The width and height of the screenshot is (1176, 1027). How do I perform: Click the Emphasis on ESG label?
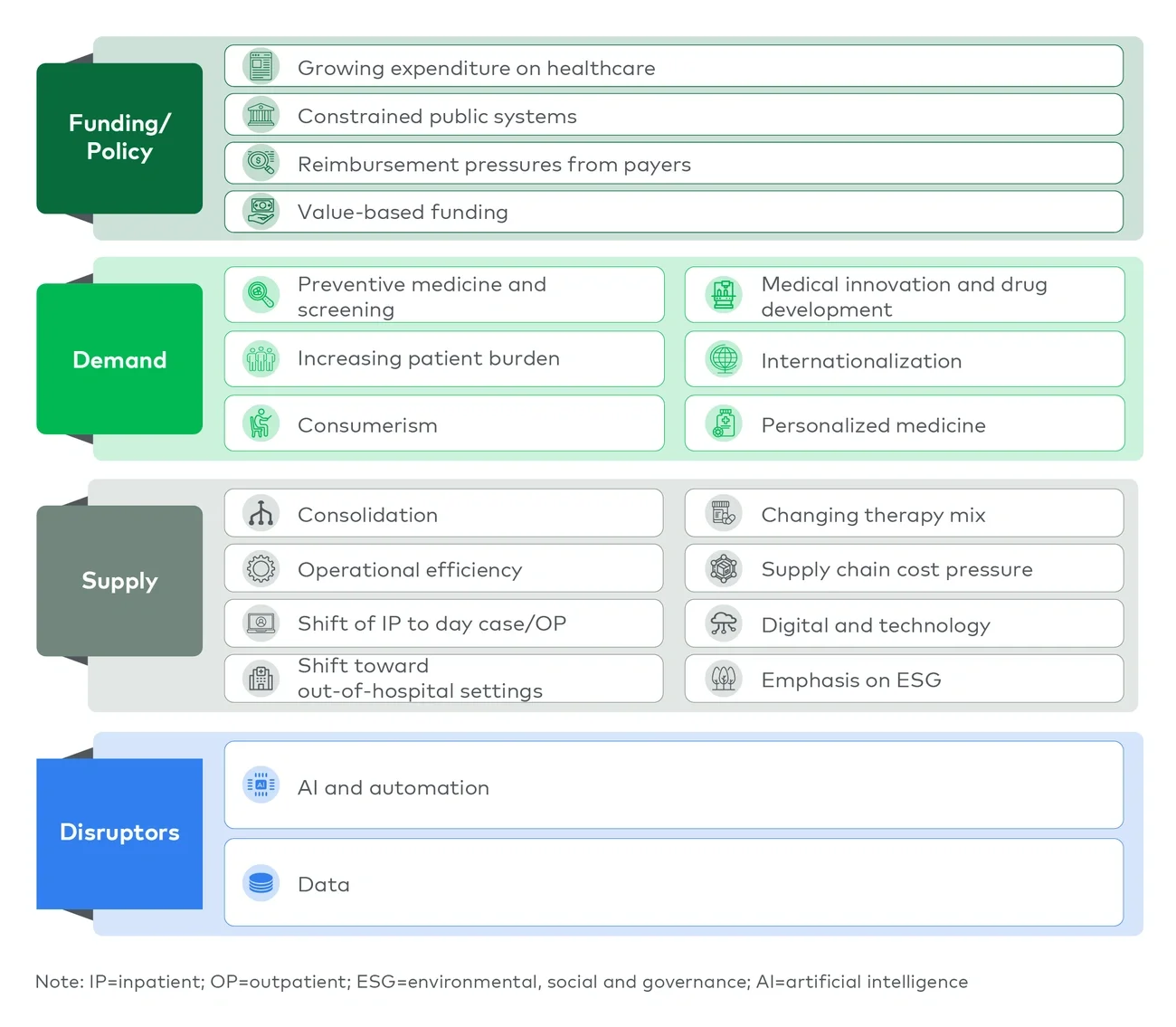pos(850,680)
